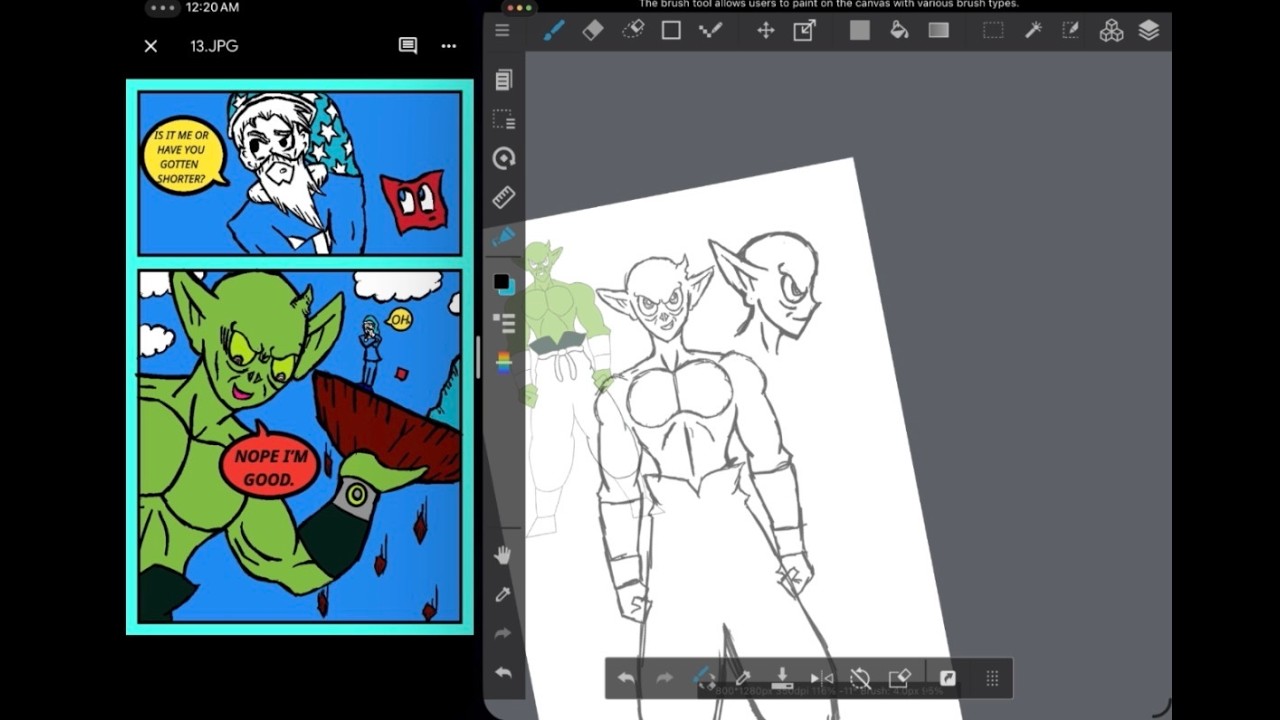The image size is (1280, 720).
Task: Select the dot/polyline shape tool
Action: coord(710,30)
